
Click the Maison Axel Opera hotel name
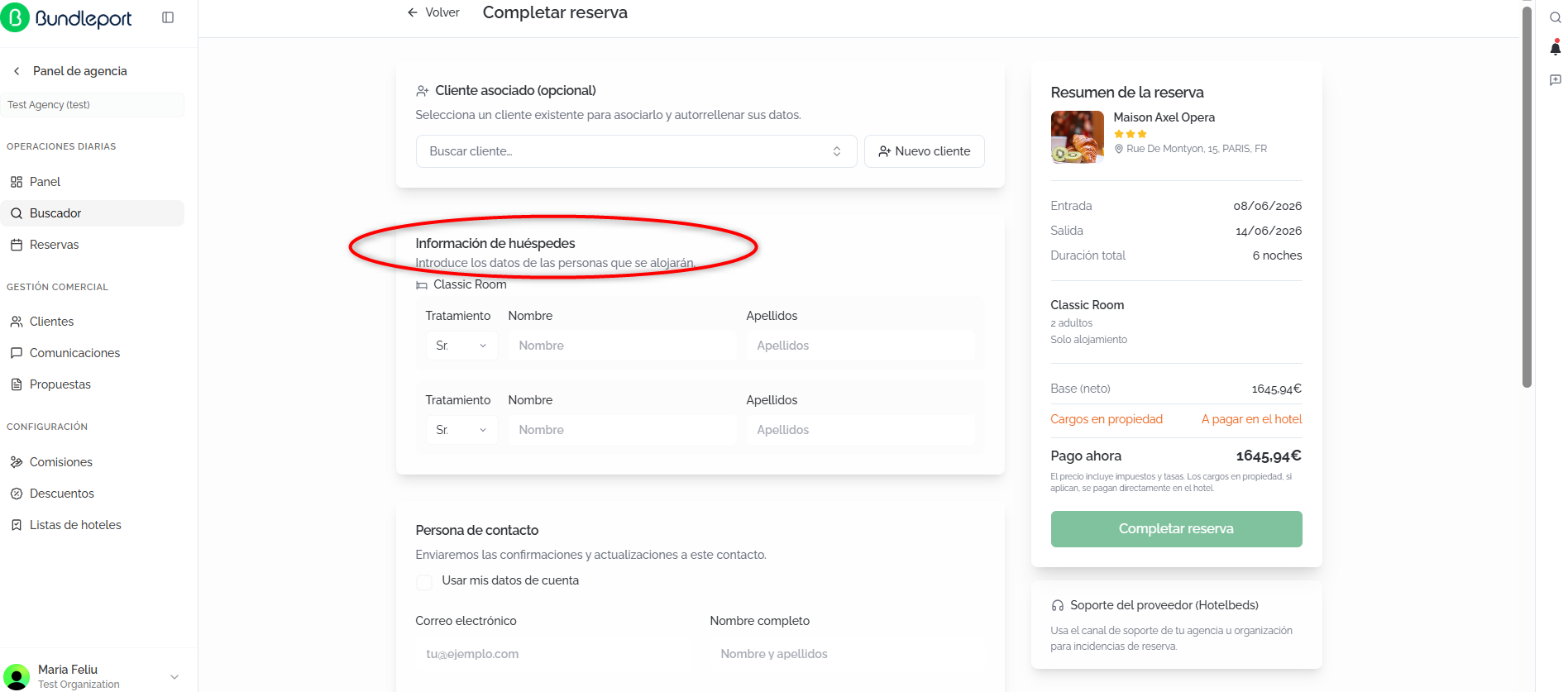(x=1164, y=117)
